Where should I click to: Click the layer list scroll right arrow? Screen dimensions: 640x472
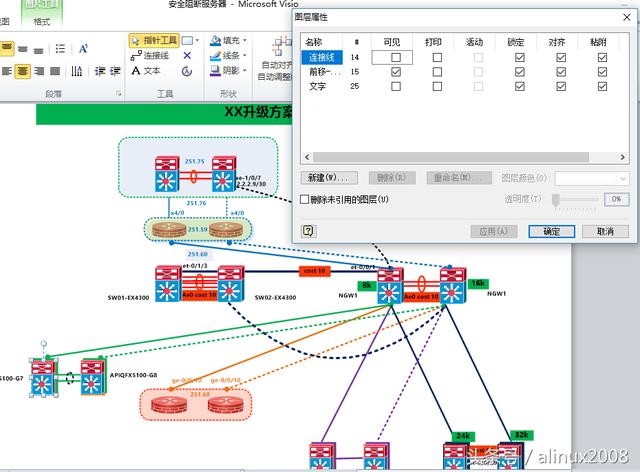pos(622,157)
